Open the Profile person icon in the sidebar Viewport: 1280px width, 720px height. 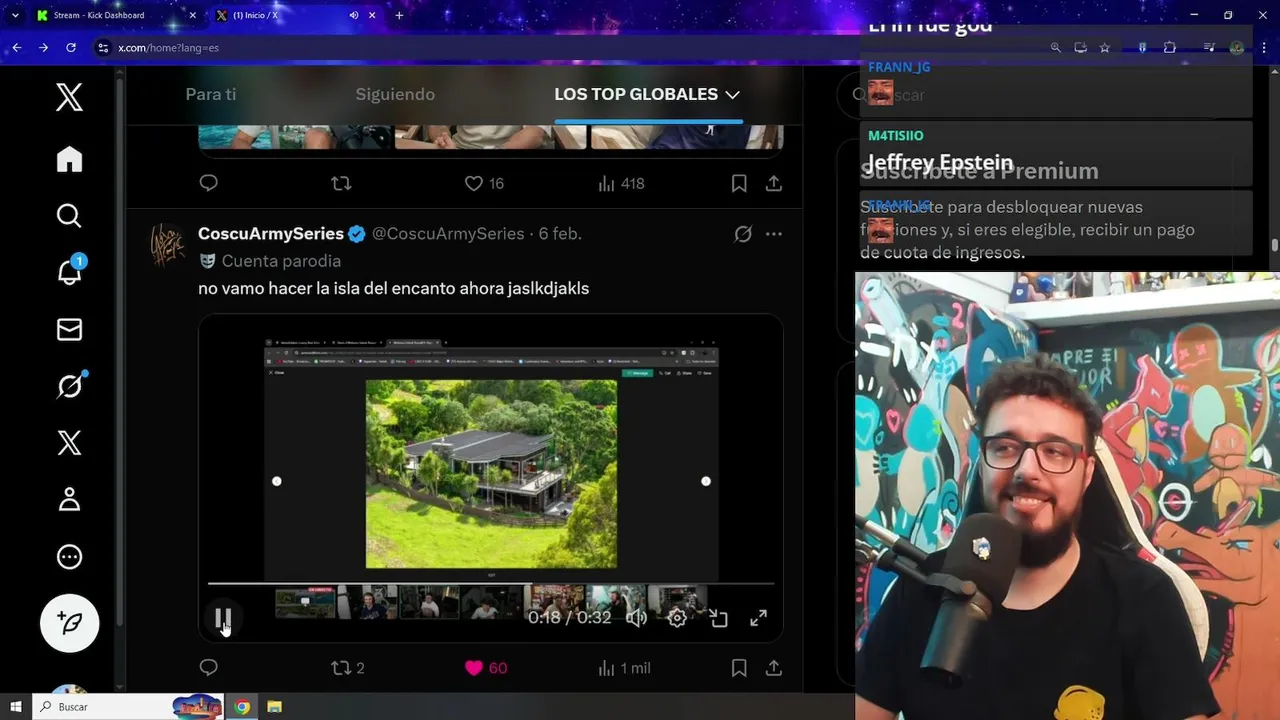click(69, 499)
